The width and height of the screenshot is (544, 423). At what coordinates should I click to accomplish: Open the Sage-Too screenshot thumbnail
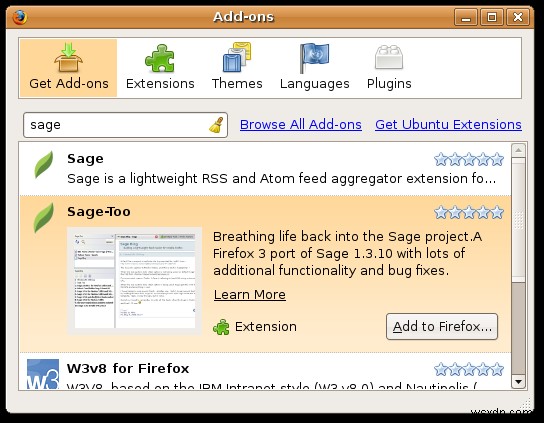click(x=135, y=280)
